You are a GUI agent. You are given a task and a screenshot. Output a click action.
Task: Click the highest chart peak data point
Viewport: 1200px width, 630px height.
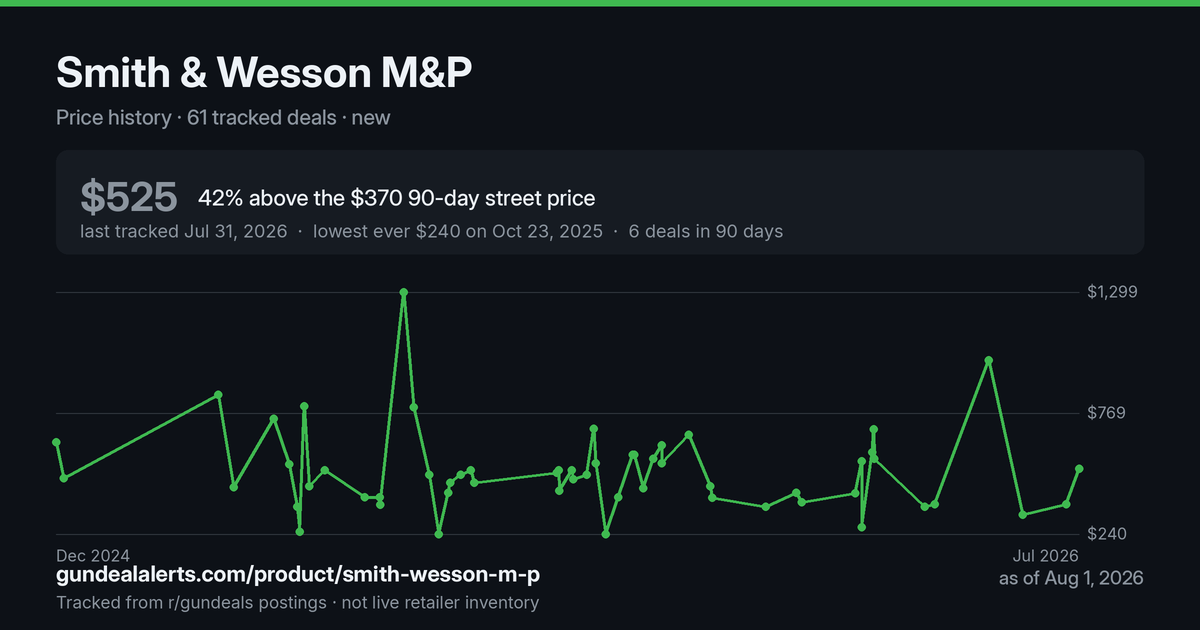(404, 293)
